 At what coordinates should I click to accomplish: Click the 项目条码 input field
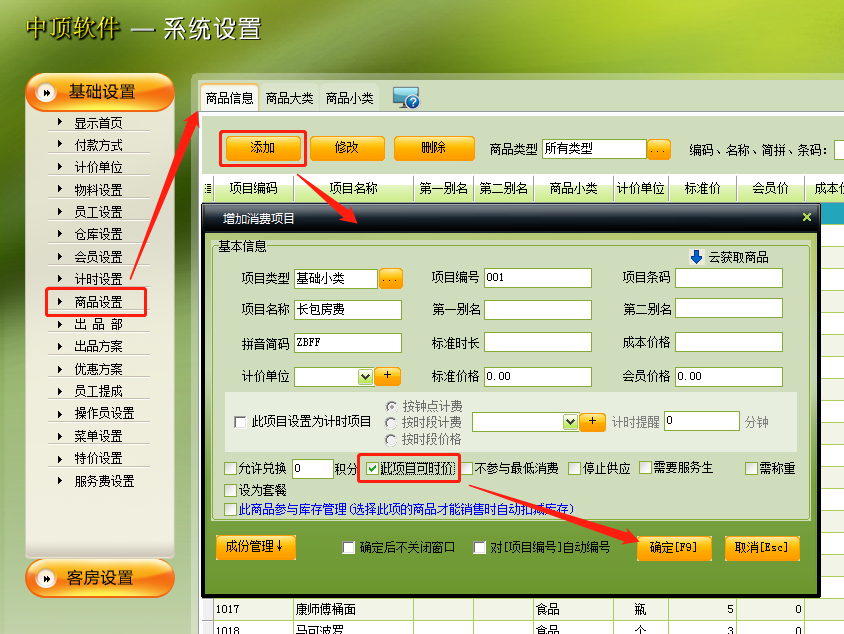pos(729,278)
